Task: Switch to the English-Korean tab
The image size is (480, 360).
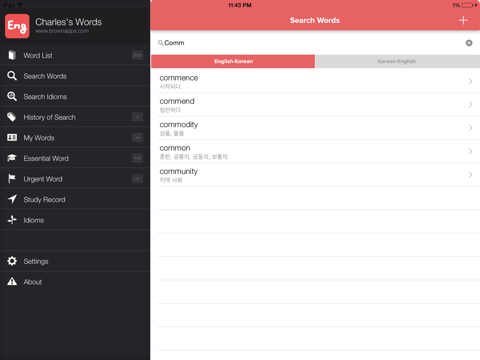Action: coord(233,61)
